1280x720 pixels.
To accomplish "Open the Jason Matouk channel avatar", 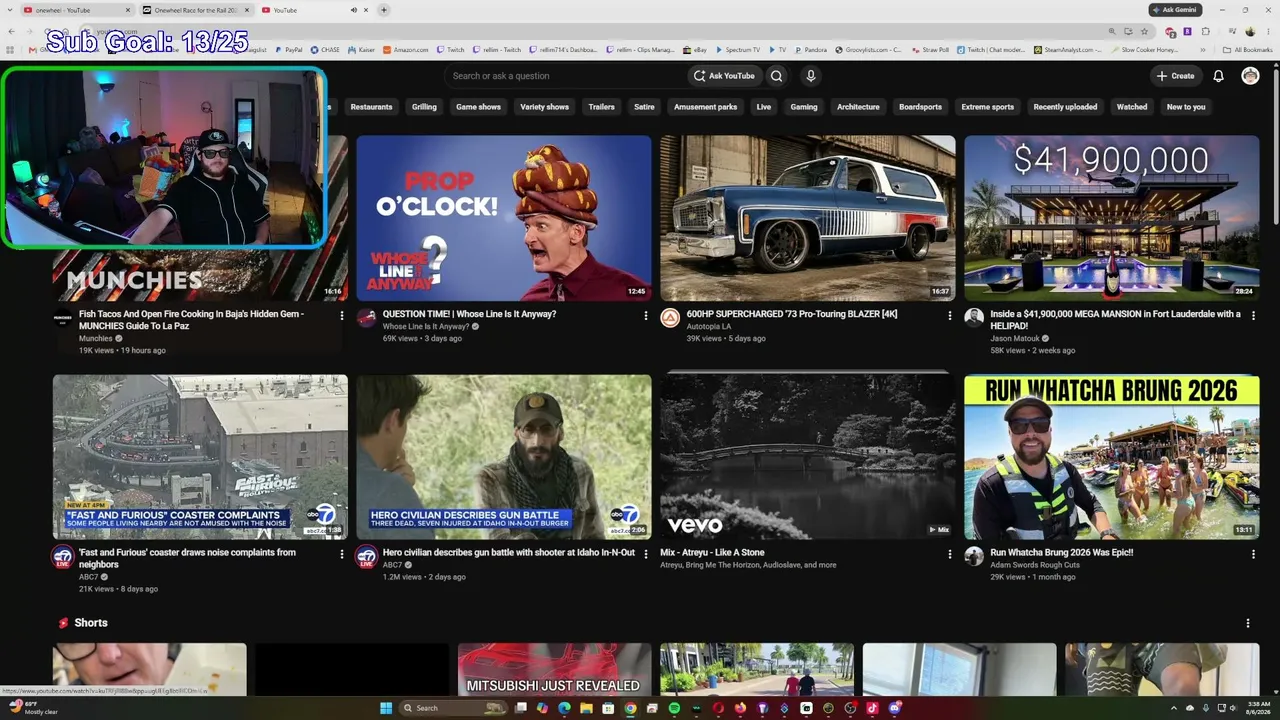I will [974, 318].
